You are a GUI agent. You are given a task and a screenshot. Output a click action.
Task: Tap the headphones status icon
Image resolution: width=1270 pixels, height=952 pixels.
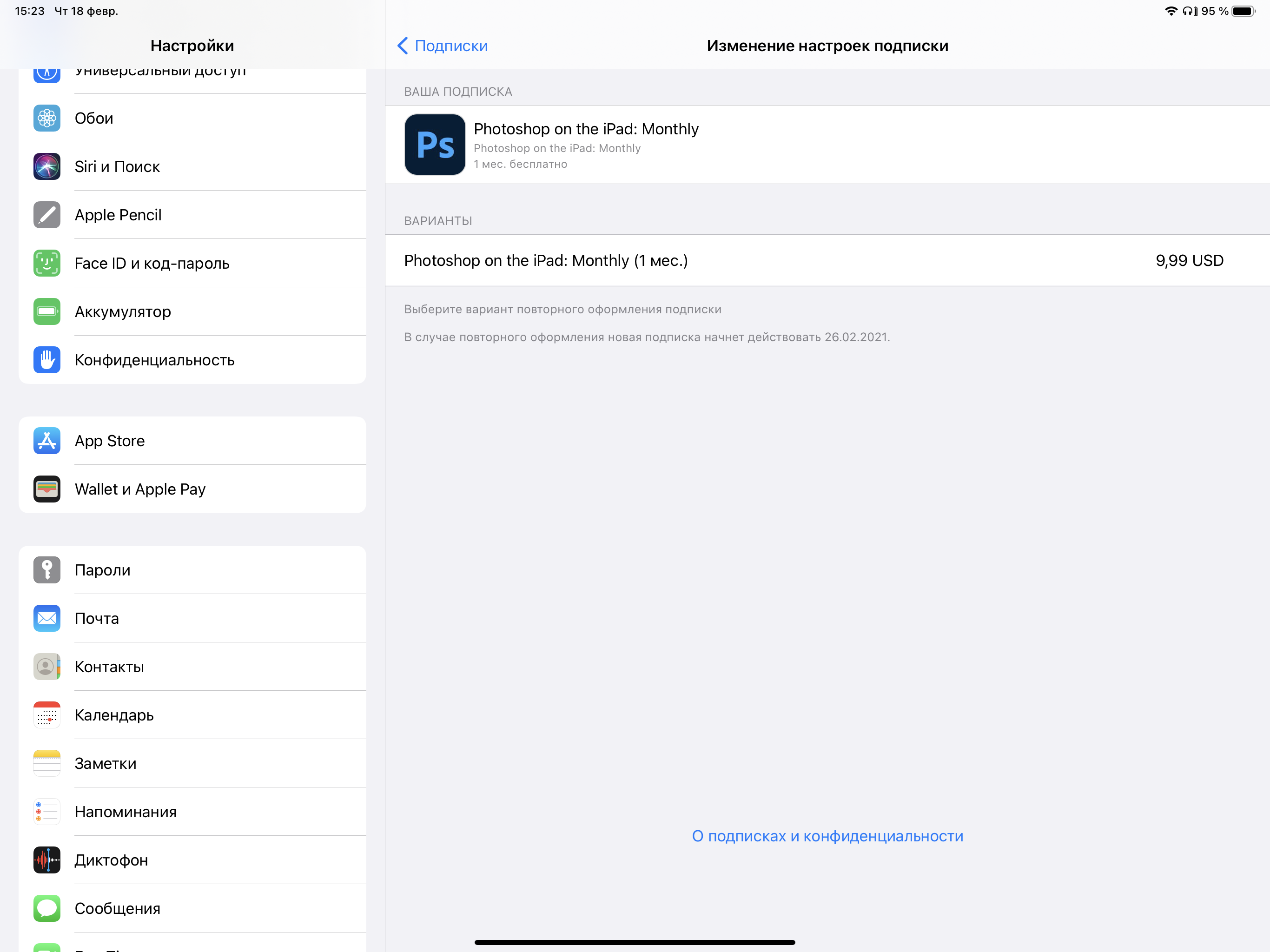point(1190,11)
